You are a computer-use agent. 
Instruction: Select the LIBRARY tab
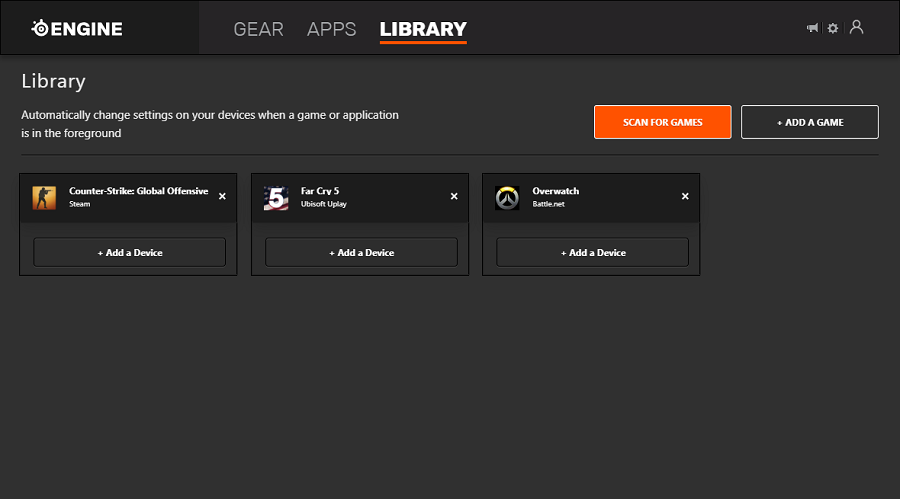[x=423, y=30]
